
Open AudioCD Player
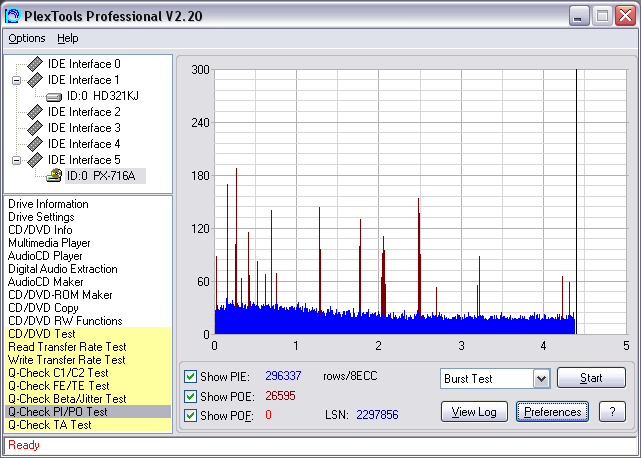point(45,256)
